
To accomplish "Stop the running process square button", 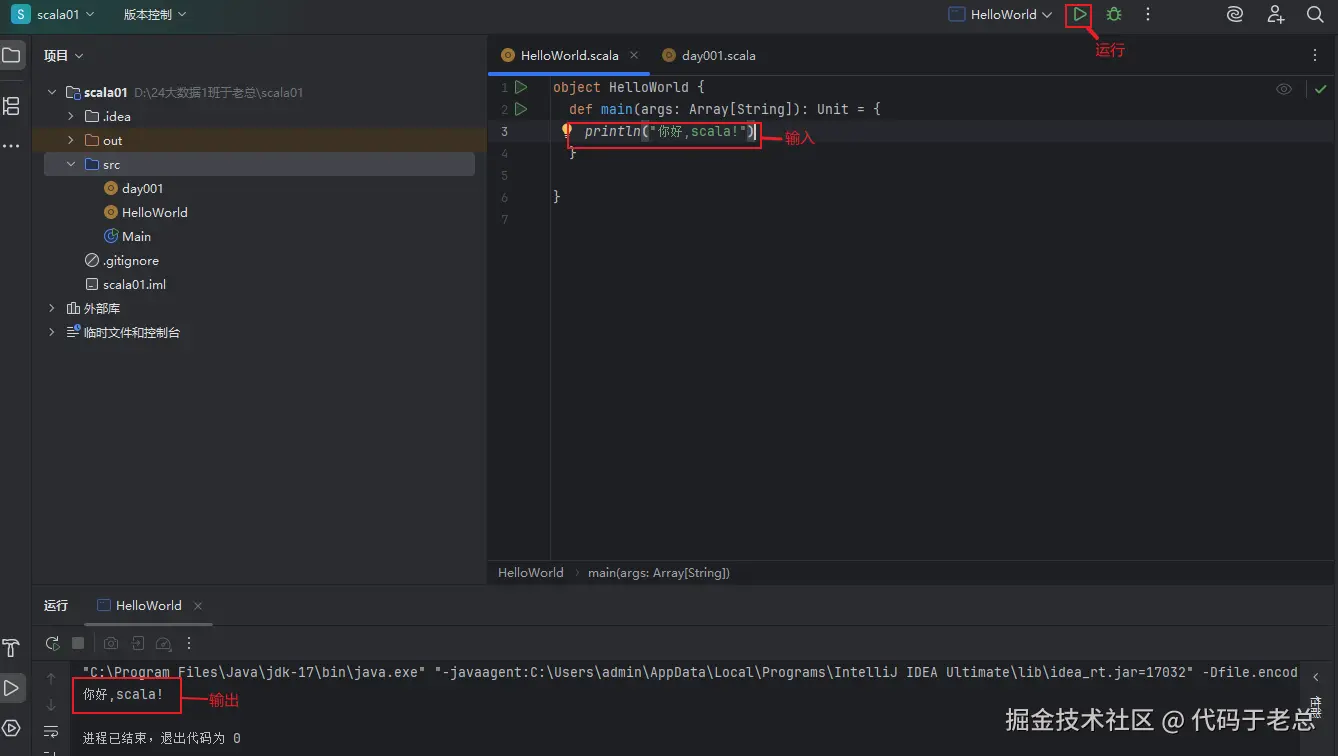I will pyautogui.click(x=78, y=644).
